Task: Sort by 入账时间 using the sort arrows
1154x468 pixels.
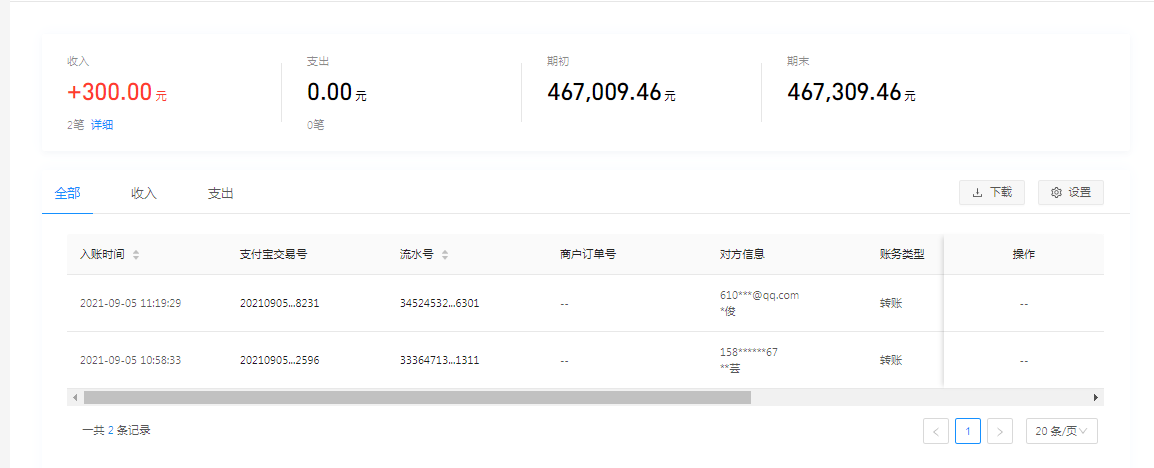Action: 136,255
